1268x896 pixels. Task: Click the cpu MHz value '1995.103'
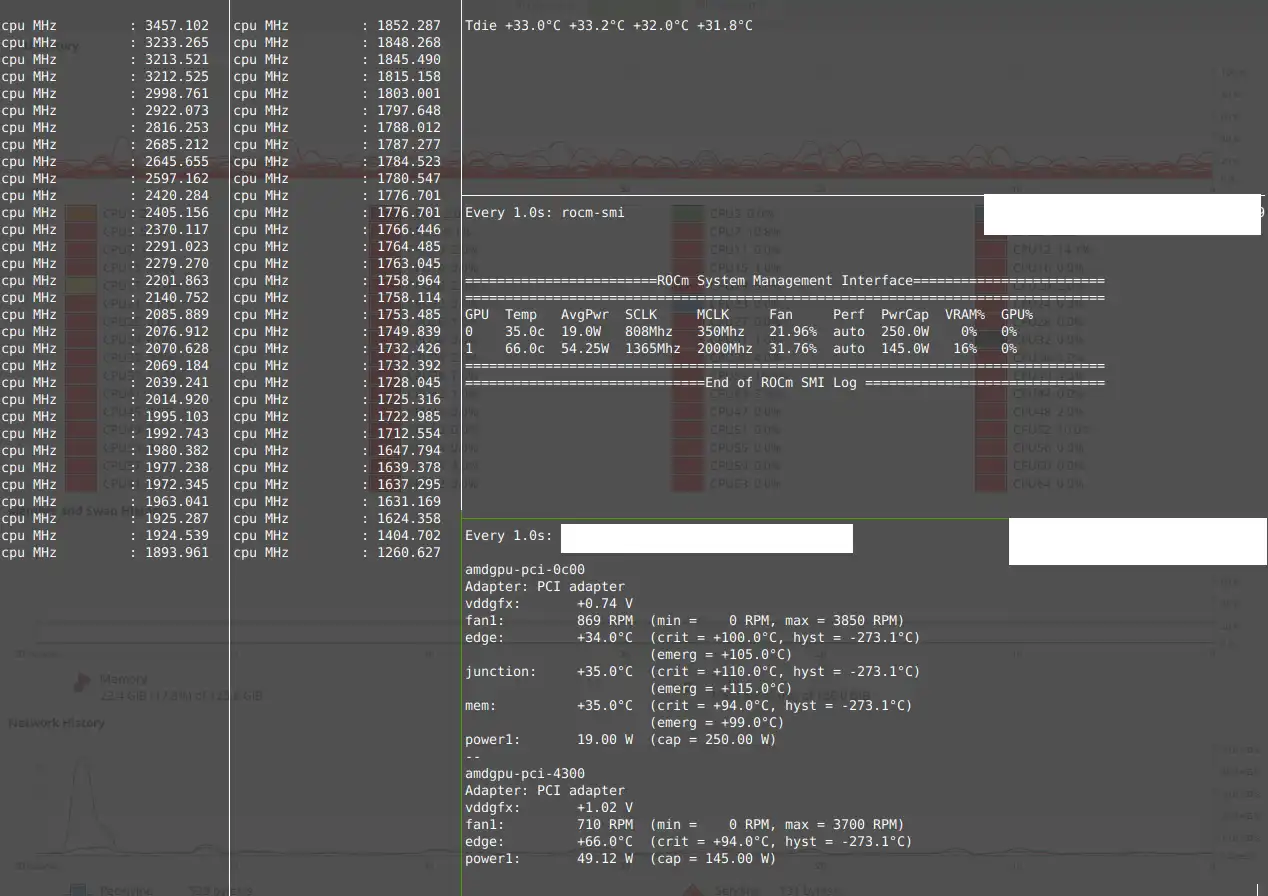point(177,416)
